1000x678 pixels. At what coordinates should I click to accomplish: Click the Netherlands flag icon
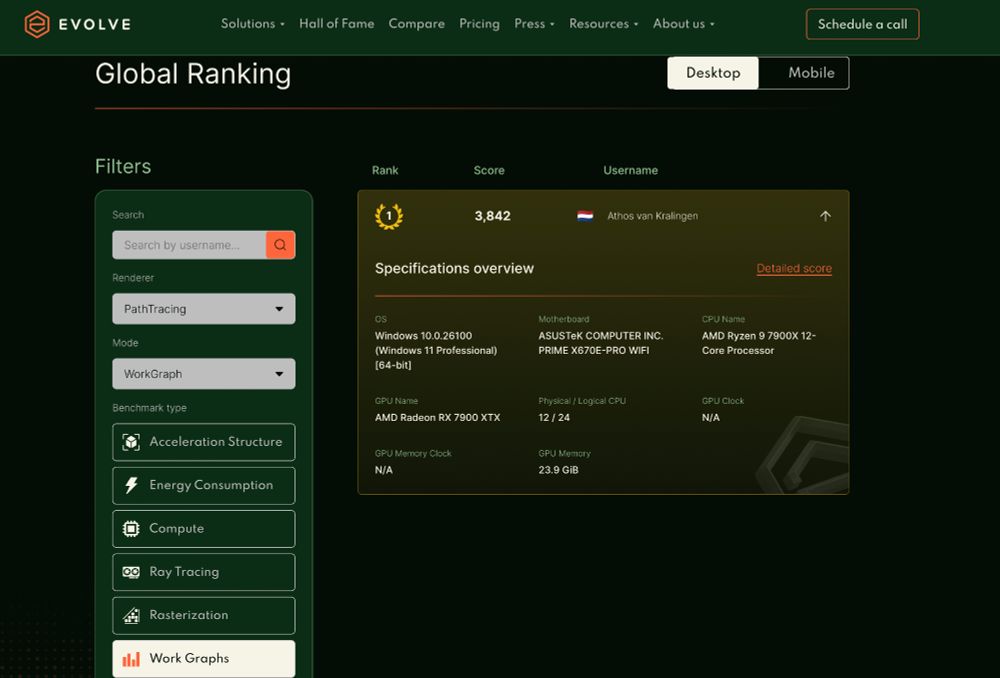(x=585, y=216)
